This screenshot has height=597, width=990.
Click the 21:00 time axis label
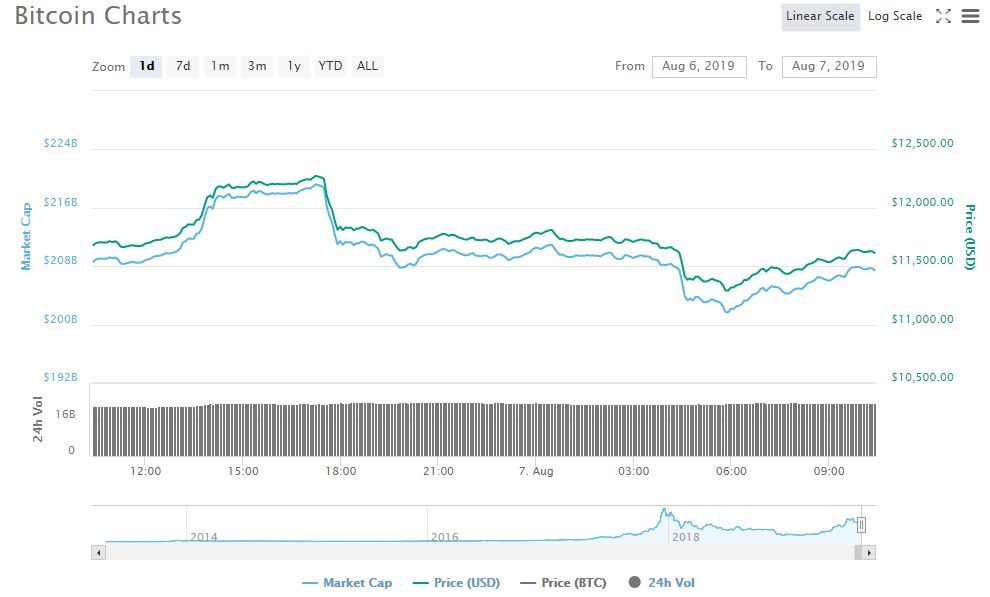pyautogui.click(x=438, y=471)
